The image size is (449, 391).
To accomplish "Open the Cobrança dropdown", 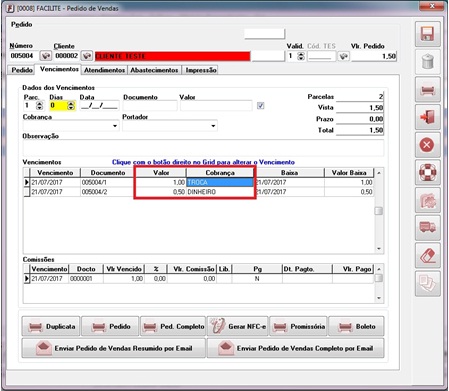I will (115, 126).
